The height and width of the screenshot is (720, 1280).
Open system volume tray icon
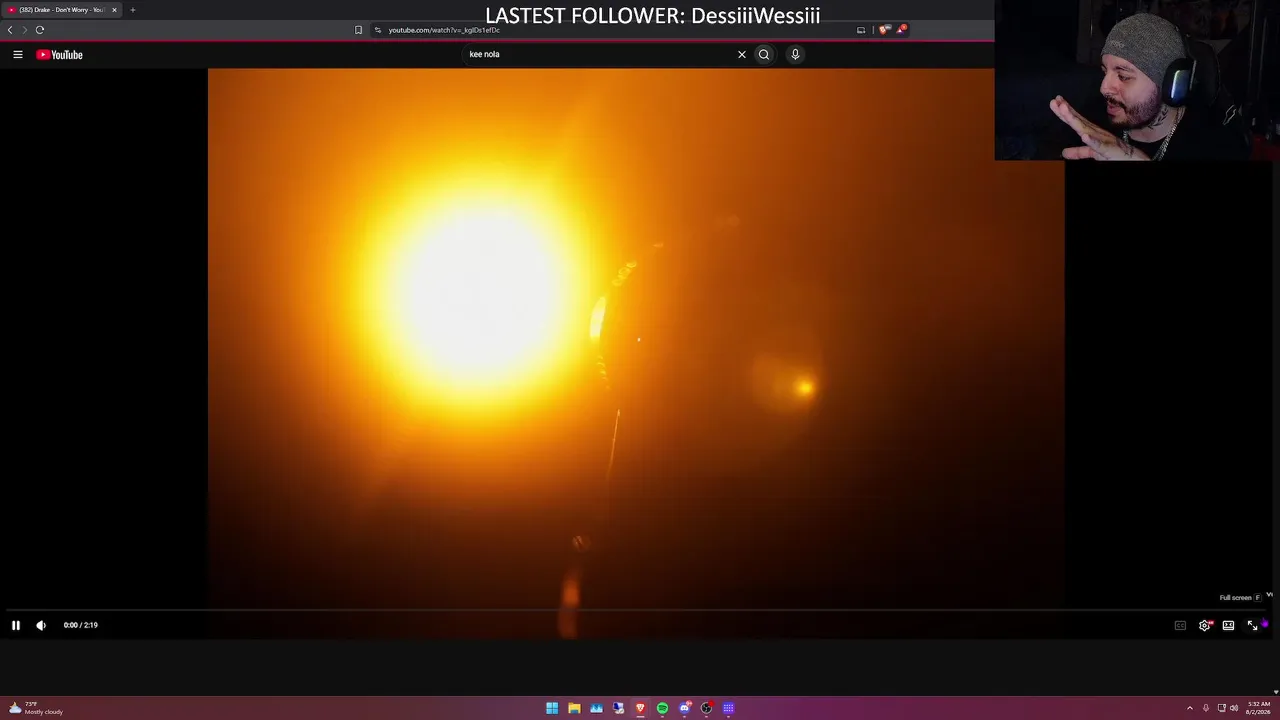(x=1234, y=708)
